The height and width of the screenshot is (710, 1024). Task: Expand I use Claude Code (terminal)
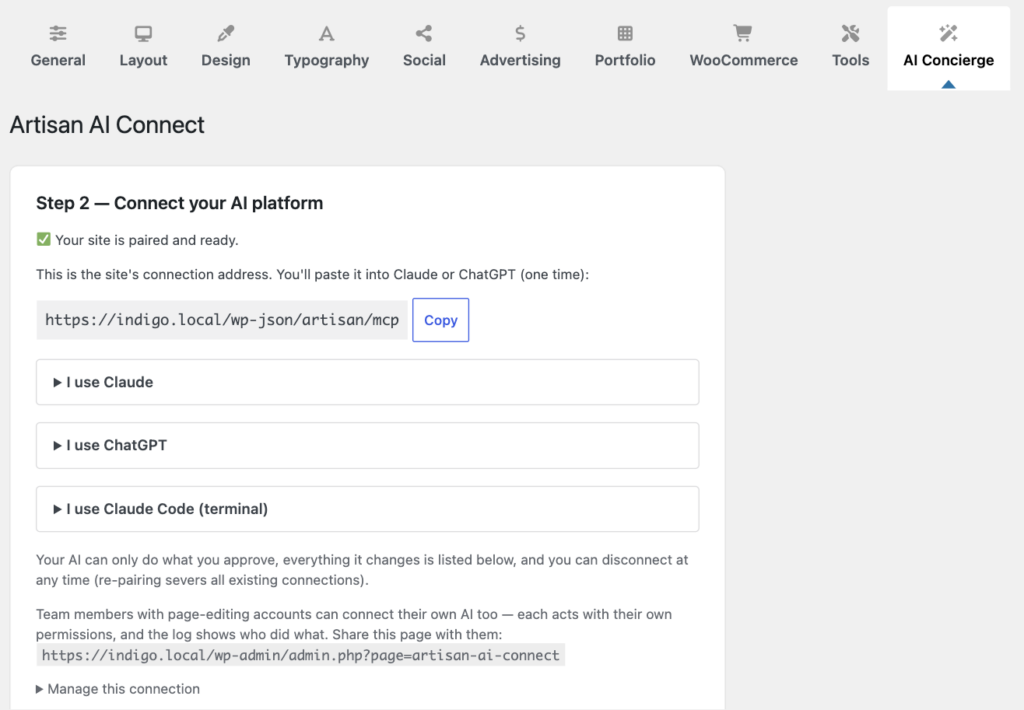(x=367, y=509)
